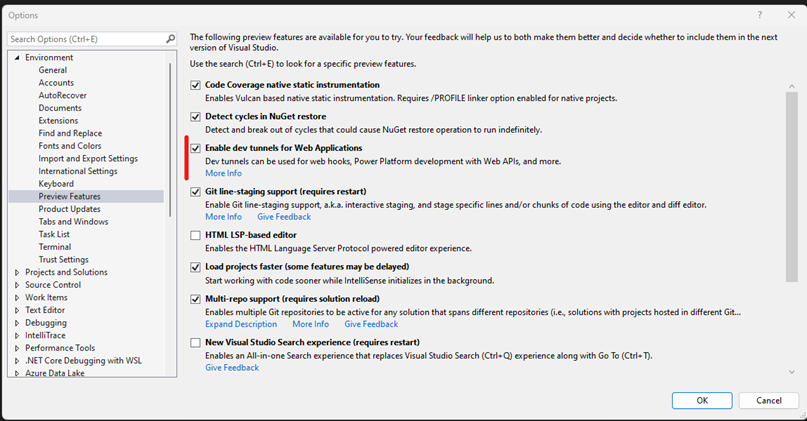Image resolution: width=807 pixels, height=421 pixels.
Task: Click Expand Description under Multi-repo support
Action: click(241, 324)
